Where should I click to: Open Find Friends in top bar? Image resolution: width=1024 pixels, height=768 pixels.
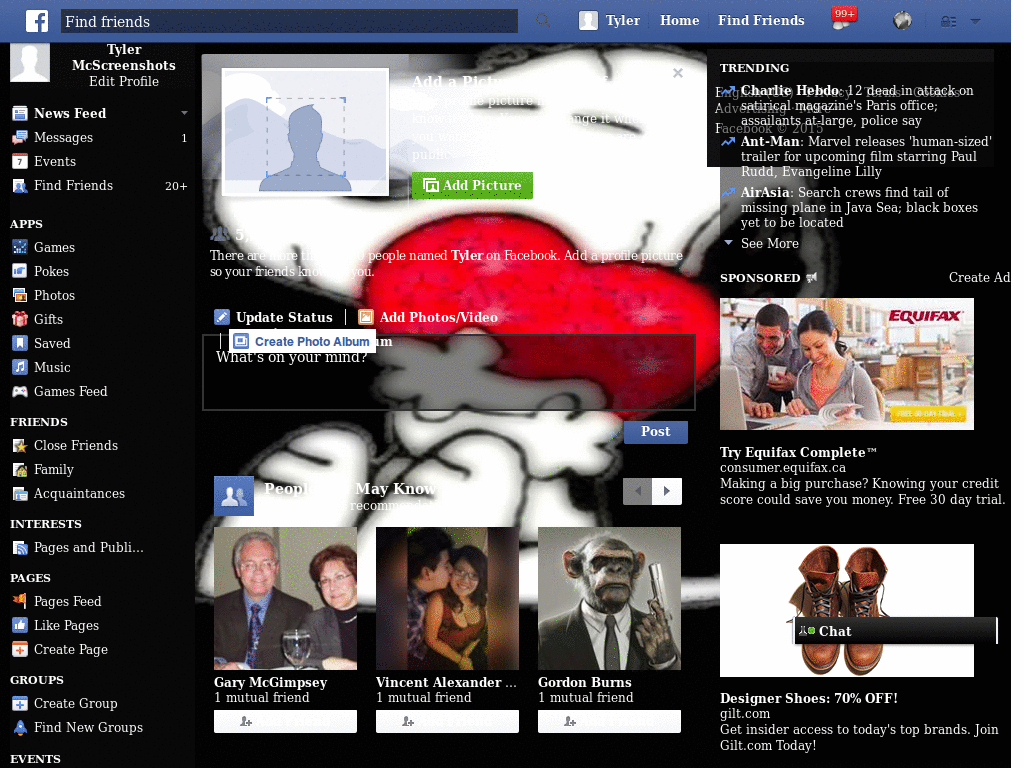pos(761,20)
